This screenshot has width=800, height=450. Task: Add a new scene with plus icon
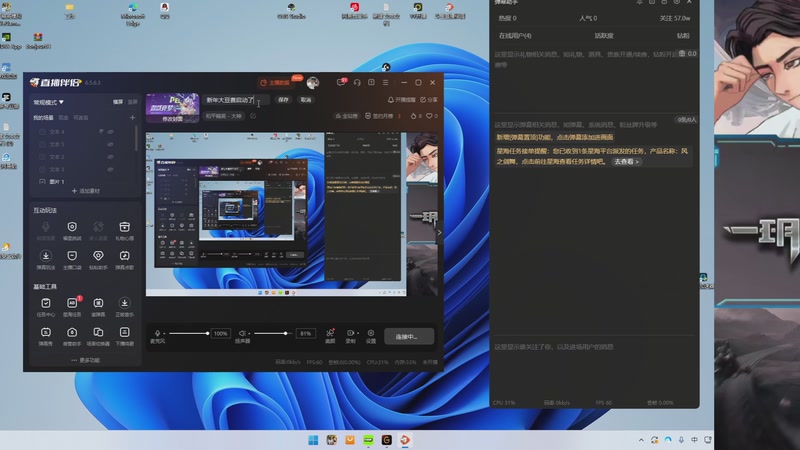[x=132, y=117]
